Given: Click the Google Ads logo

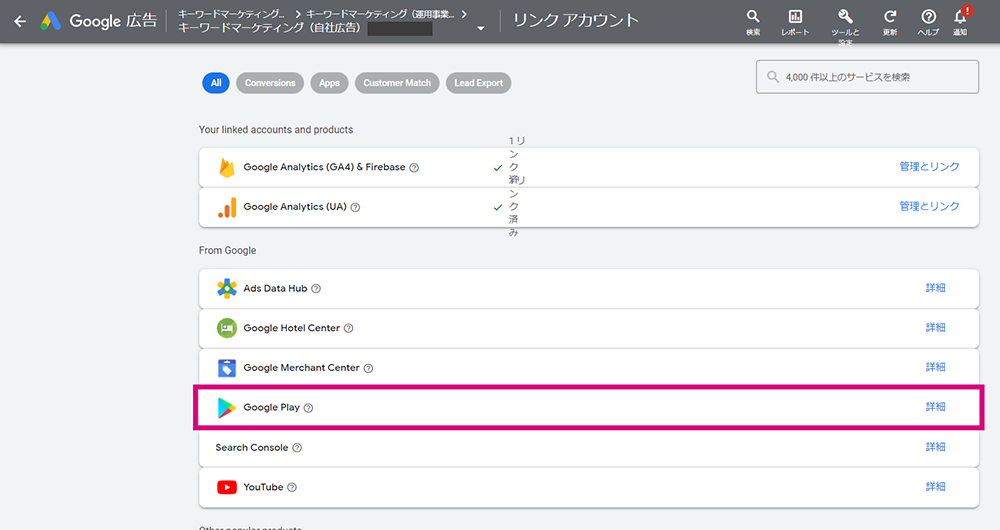Looking at the screenshot, I should [50, 21].
